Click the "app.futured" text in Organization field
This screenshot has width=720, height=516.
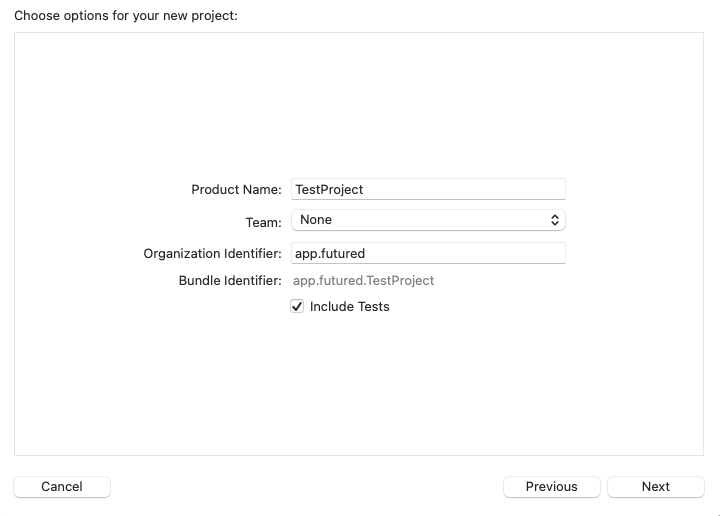(330, 254)
